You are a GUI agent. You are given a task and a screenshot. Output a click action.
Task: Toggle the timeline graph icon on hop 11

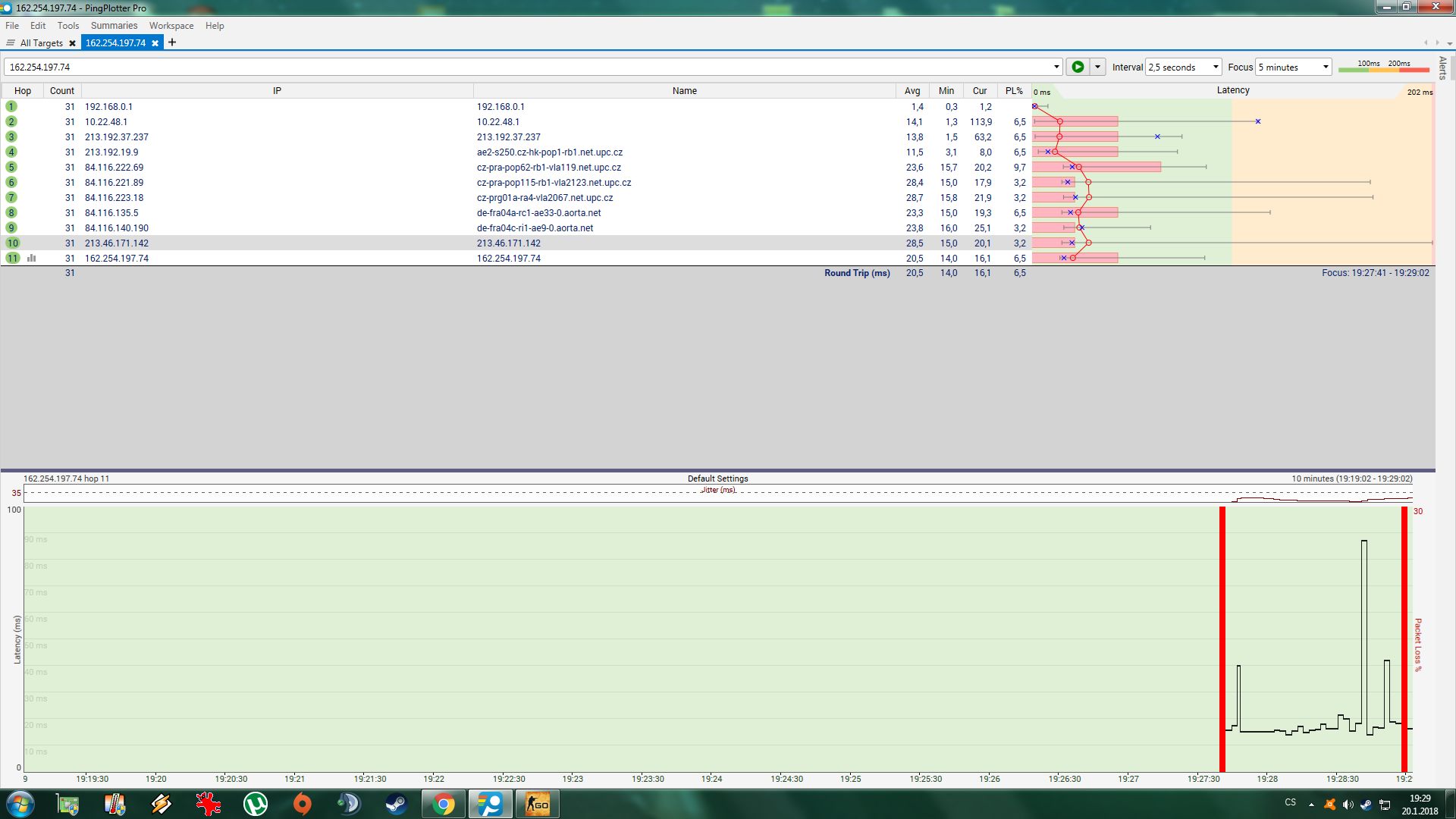click(32, 258)
